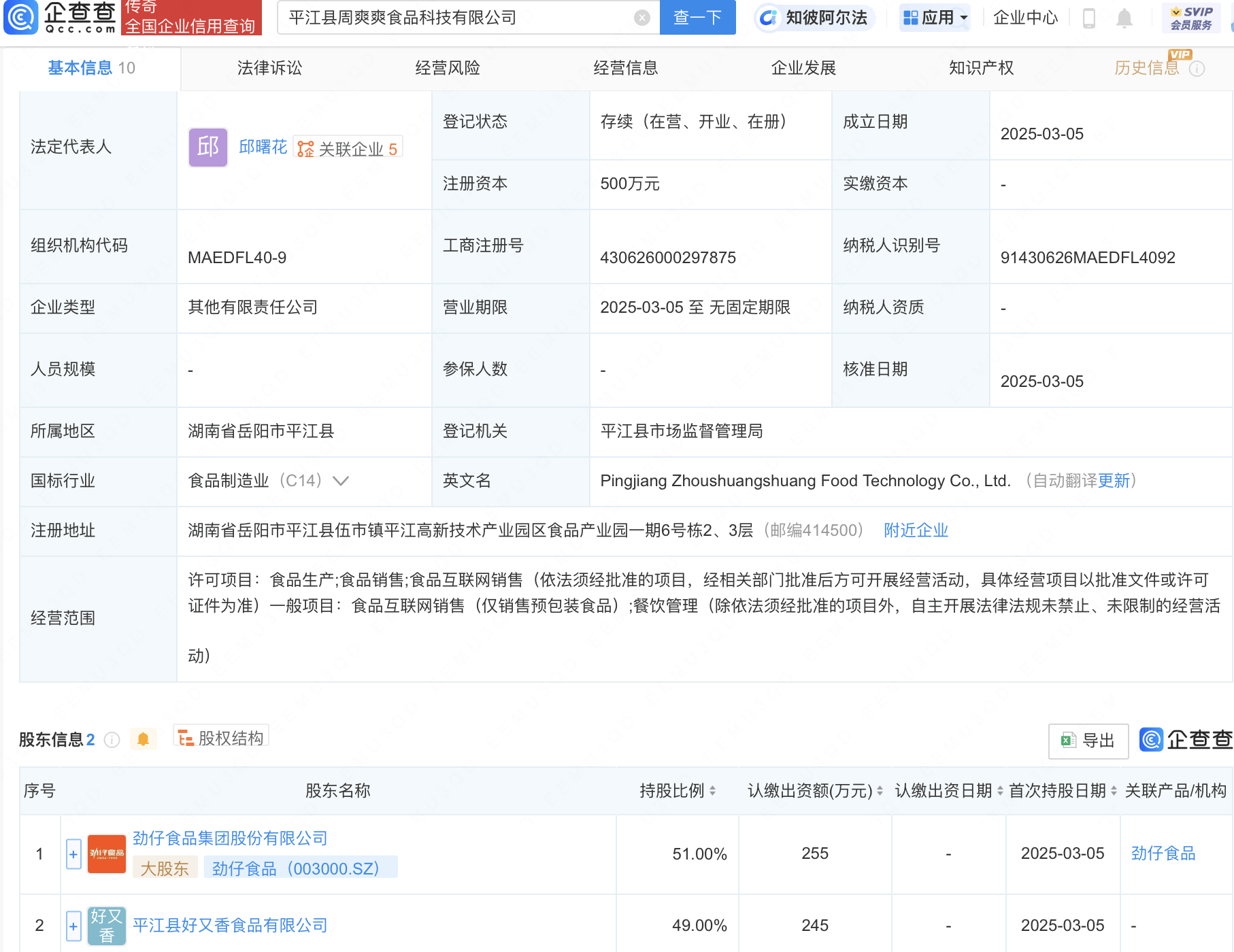The image size is (1234, 952).
Task: Expand row 1 劲仔食品 plus button
Action: tap(73, 854)
